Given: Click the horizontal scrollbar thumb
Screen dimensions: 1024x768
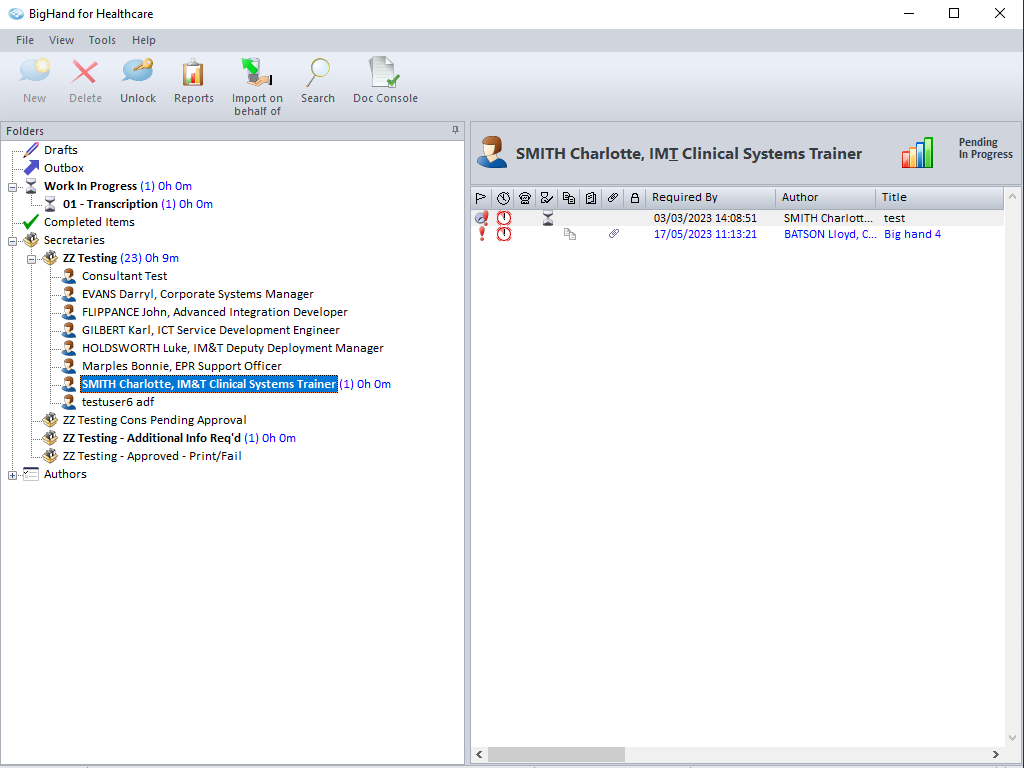Looking at the screenshot, I should (x=556, y=754).
